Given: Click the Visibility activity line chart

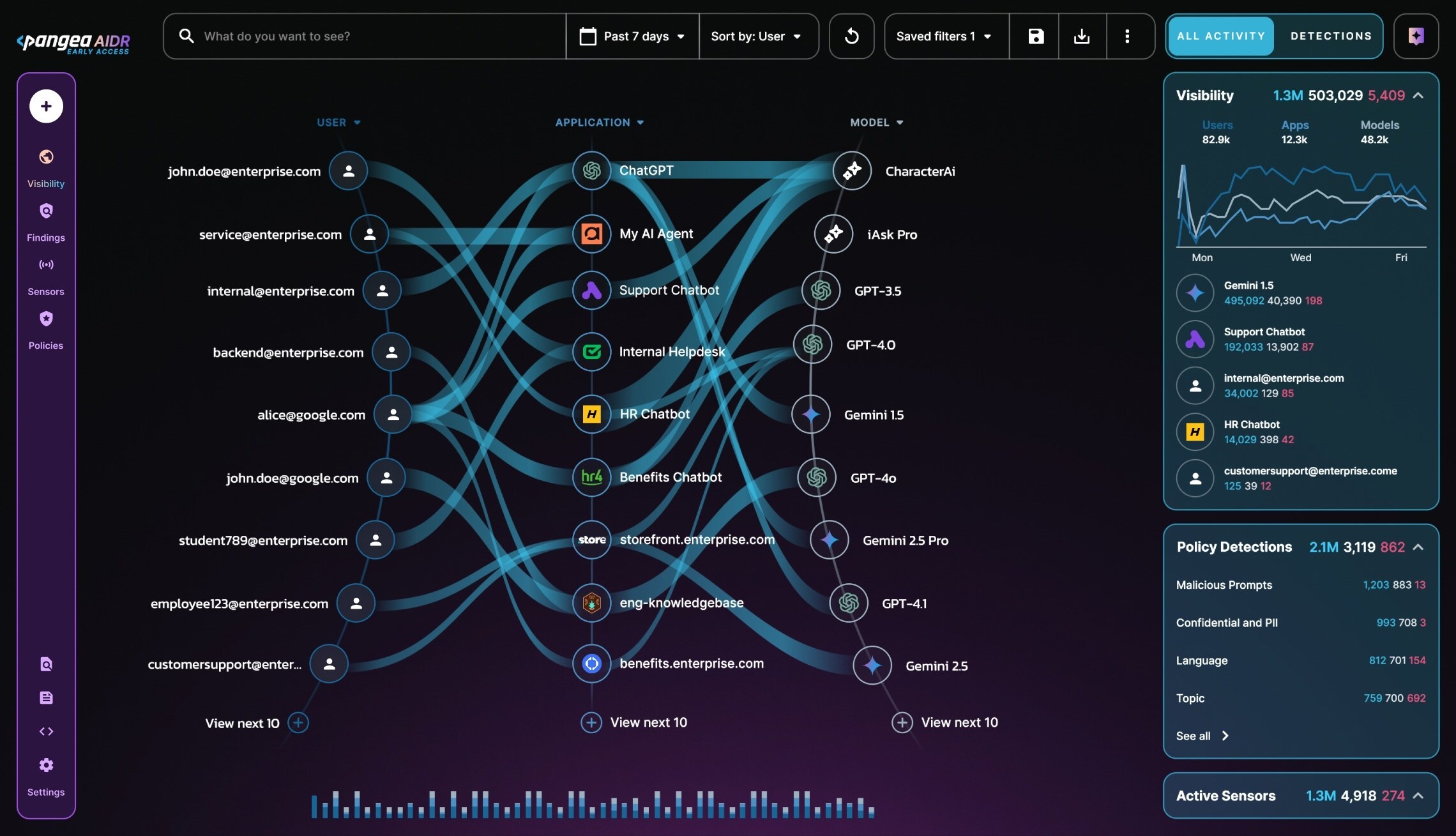Looking at the screenshot, I should tap(1301, 206).
